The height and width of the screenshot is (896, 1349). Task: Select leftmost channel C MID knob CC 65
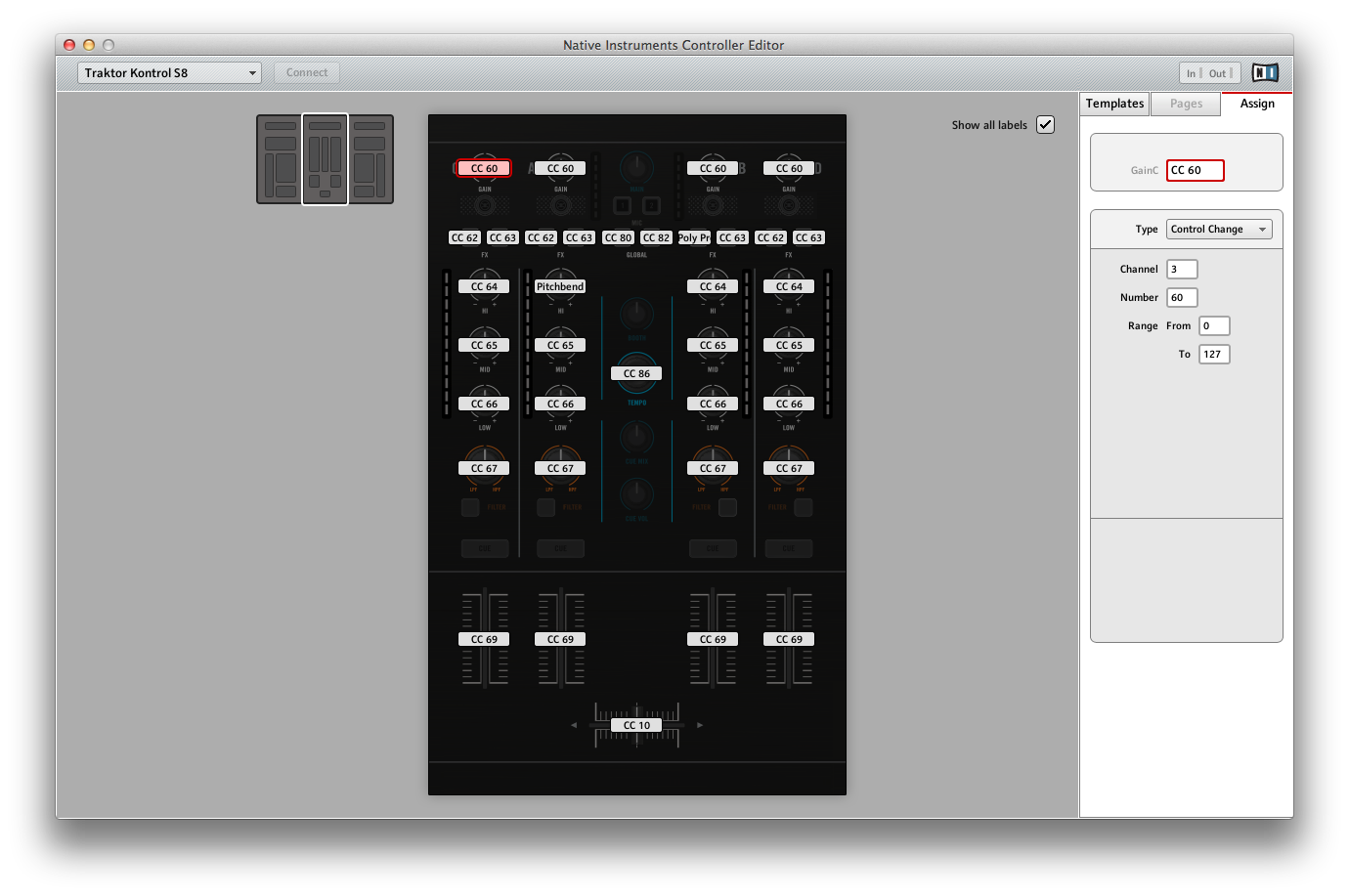(x=484, y=345)
